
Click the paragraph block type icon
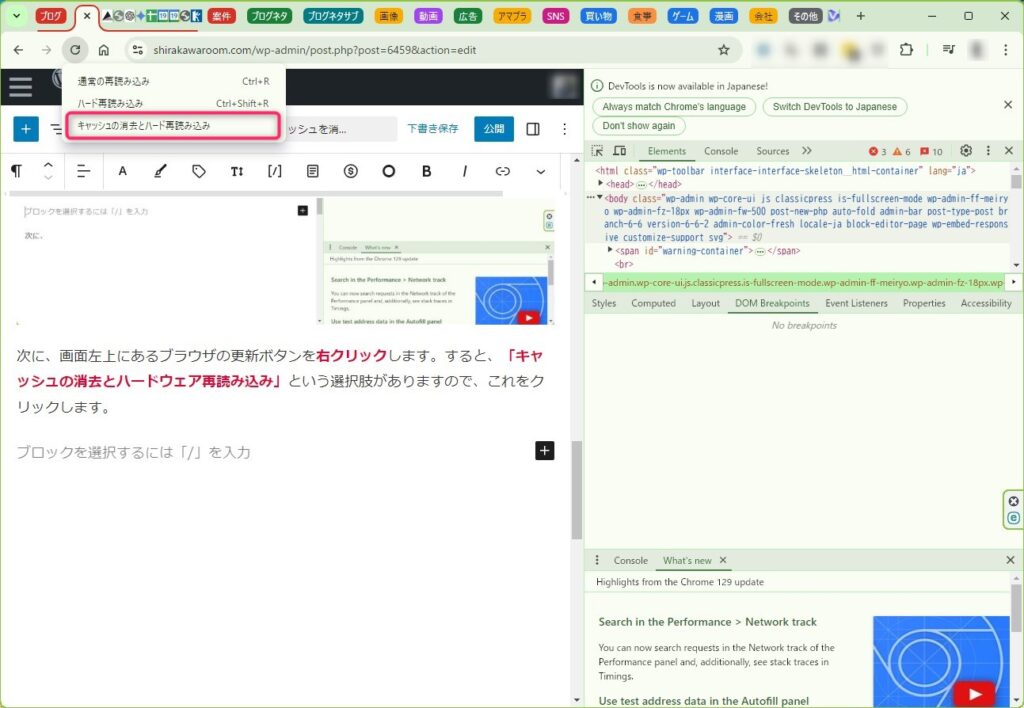(16, 171)
